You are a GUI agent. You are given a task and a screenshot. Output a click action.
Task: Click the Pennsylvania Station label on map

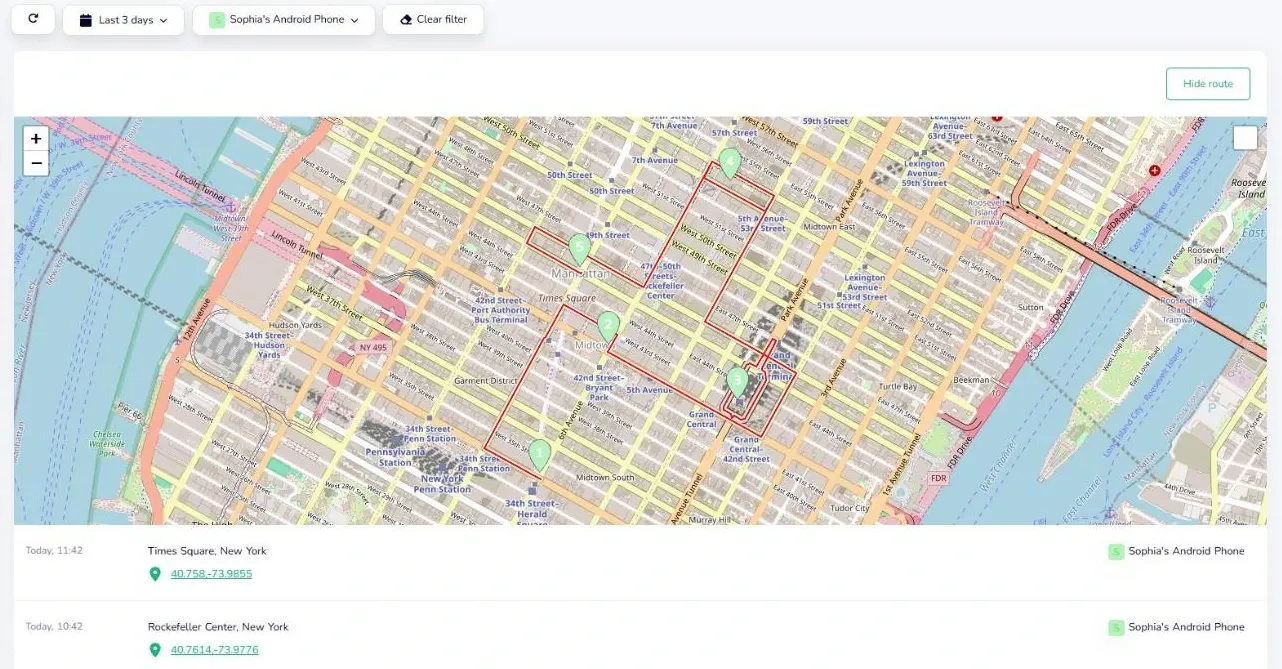click(x=395, y=457)
